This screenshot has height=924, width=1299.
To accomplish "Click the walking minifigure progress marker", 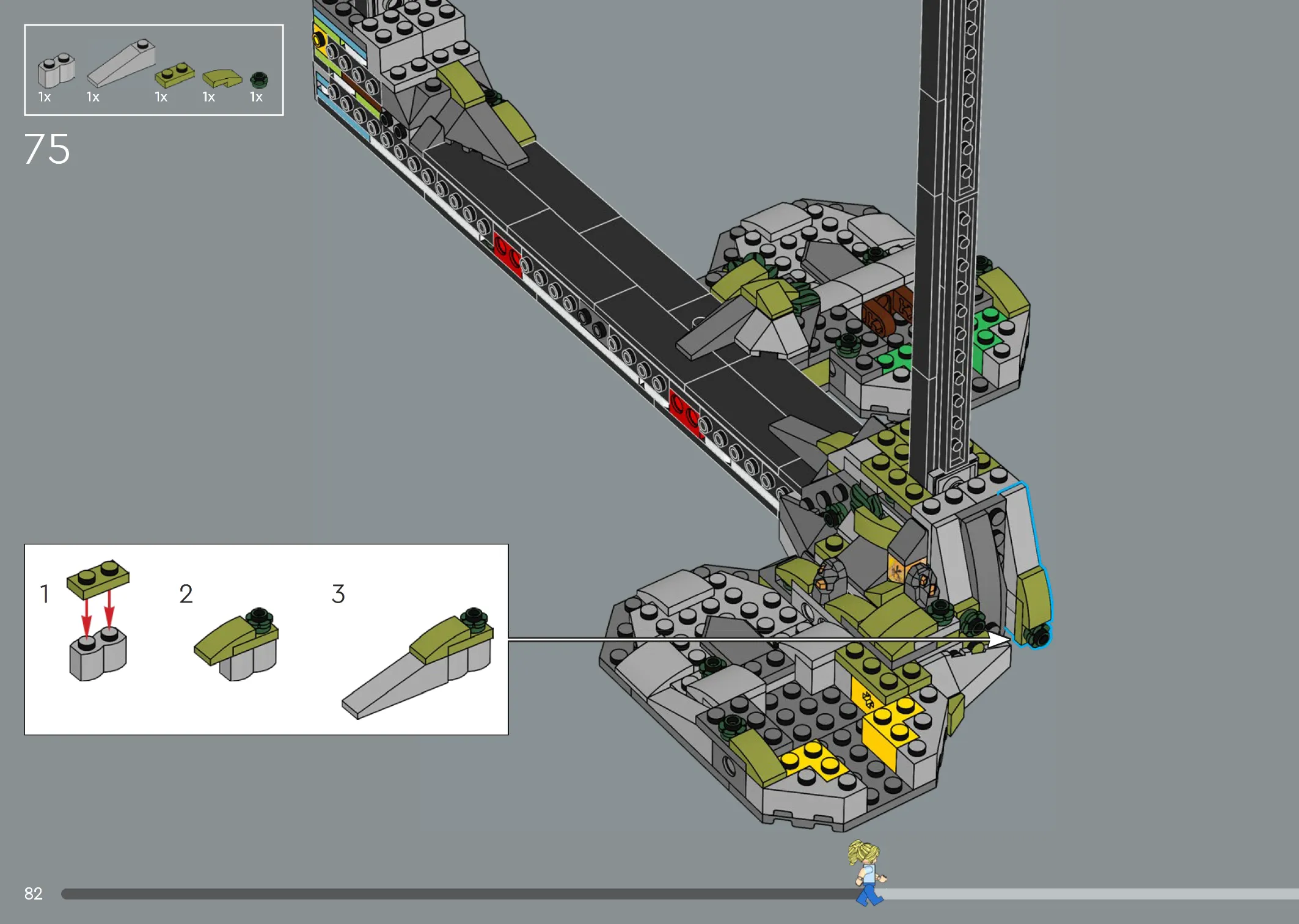I will pyautogui.click(x=866, y=873).
